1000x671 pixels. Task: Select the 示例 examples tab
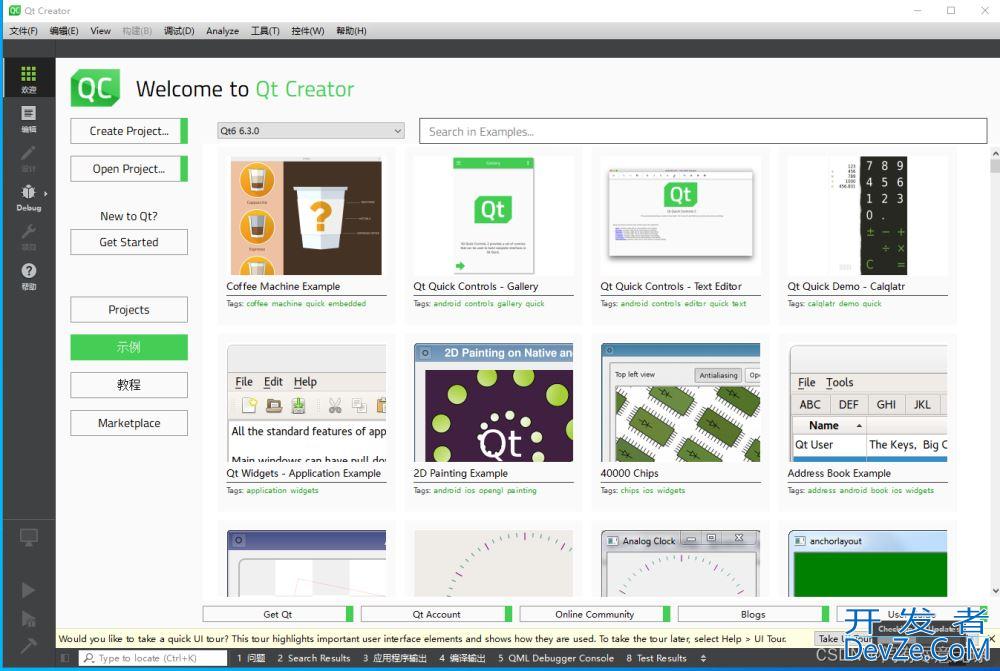point(129,347)
